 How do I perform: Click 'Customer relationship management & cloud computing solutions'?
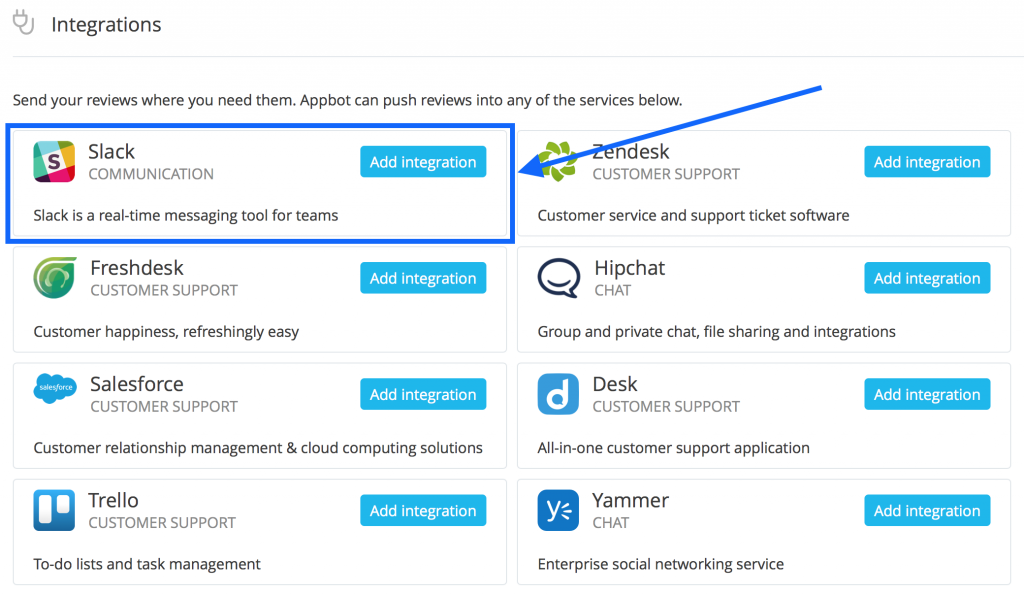[258, 448]
